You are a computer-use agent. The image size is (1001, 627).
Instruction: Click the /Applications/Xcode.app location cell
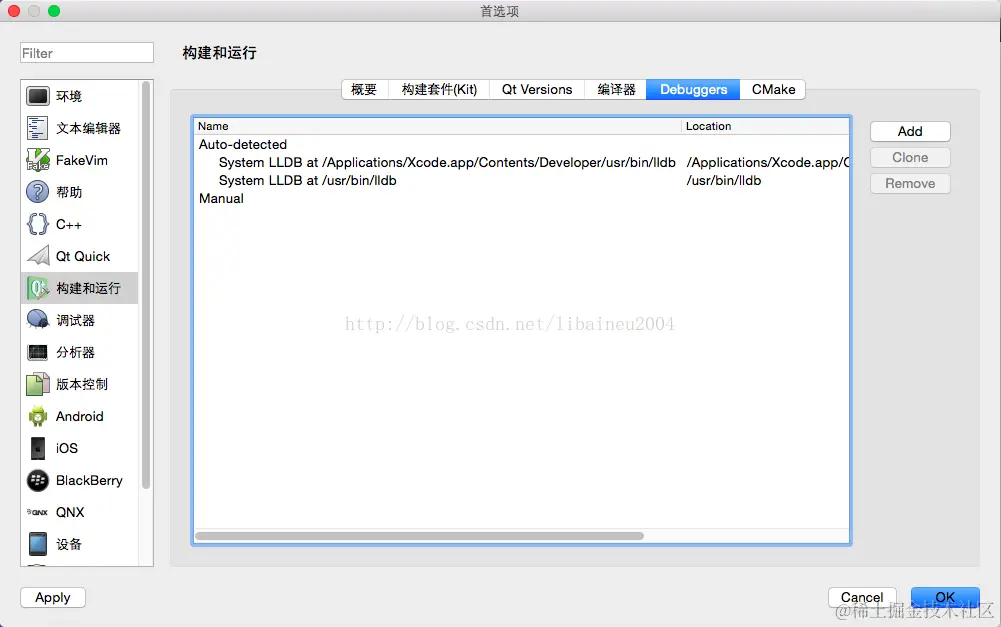[767, 162]
